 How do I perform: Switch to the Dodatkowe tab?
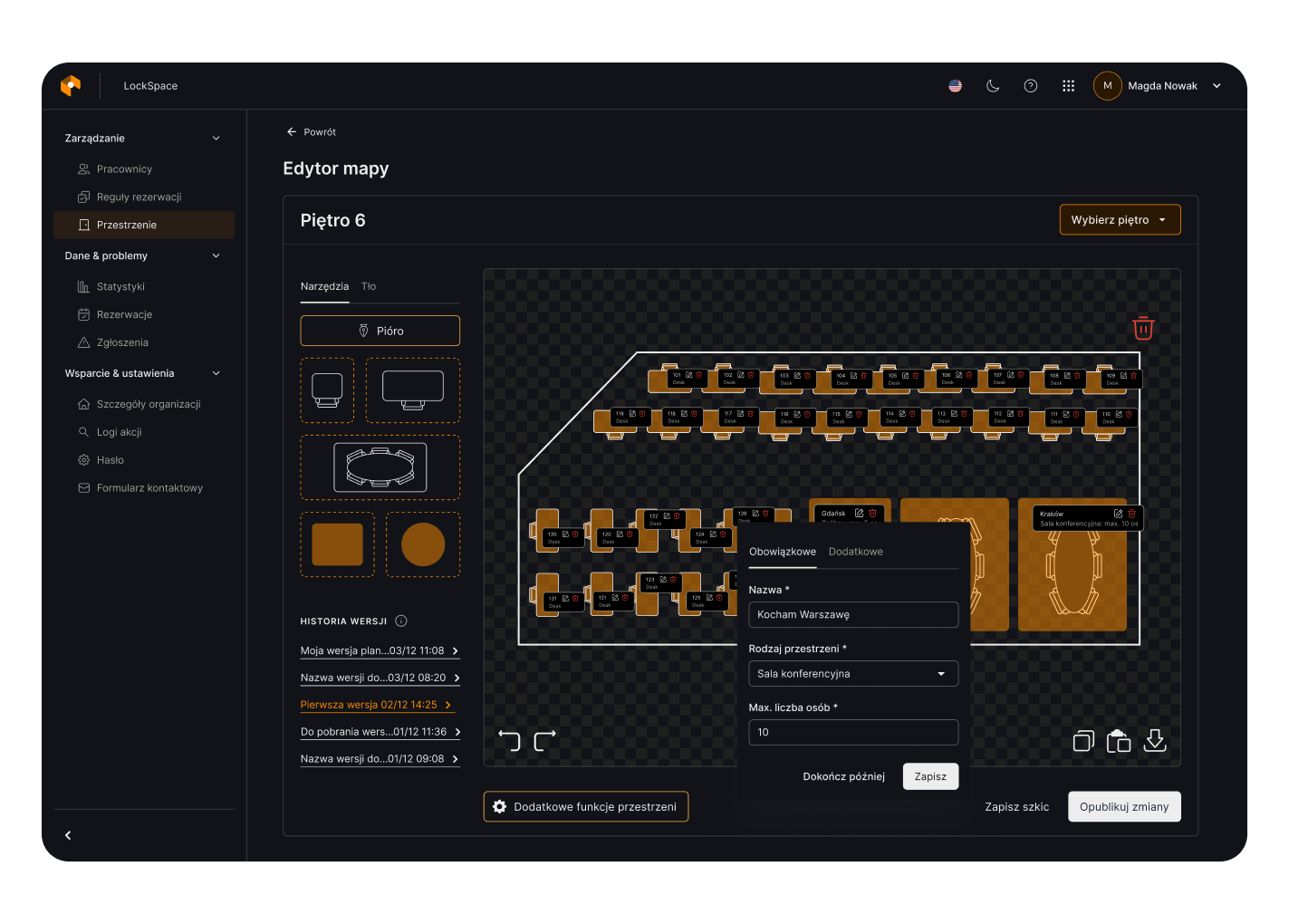(855, 552)
